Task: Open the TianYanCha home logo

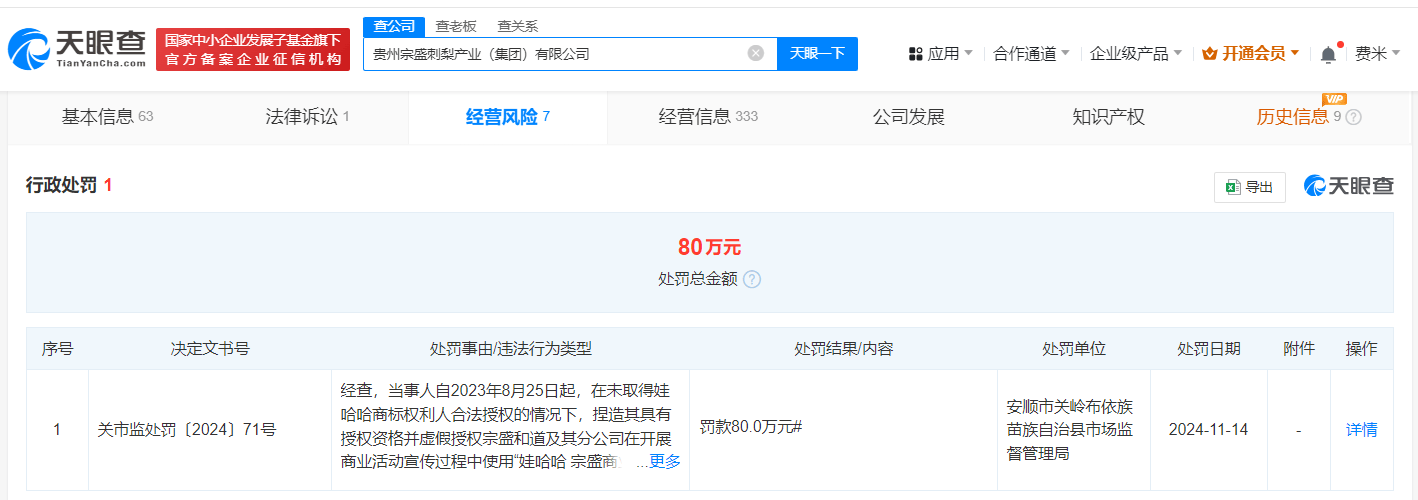Action: pyautogui.click(x=76, y=49)
